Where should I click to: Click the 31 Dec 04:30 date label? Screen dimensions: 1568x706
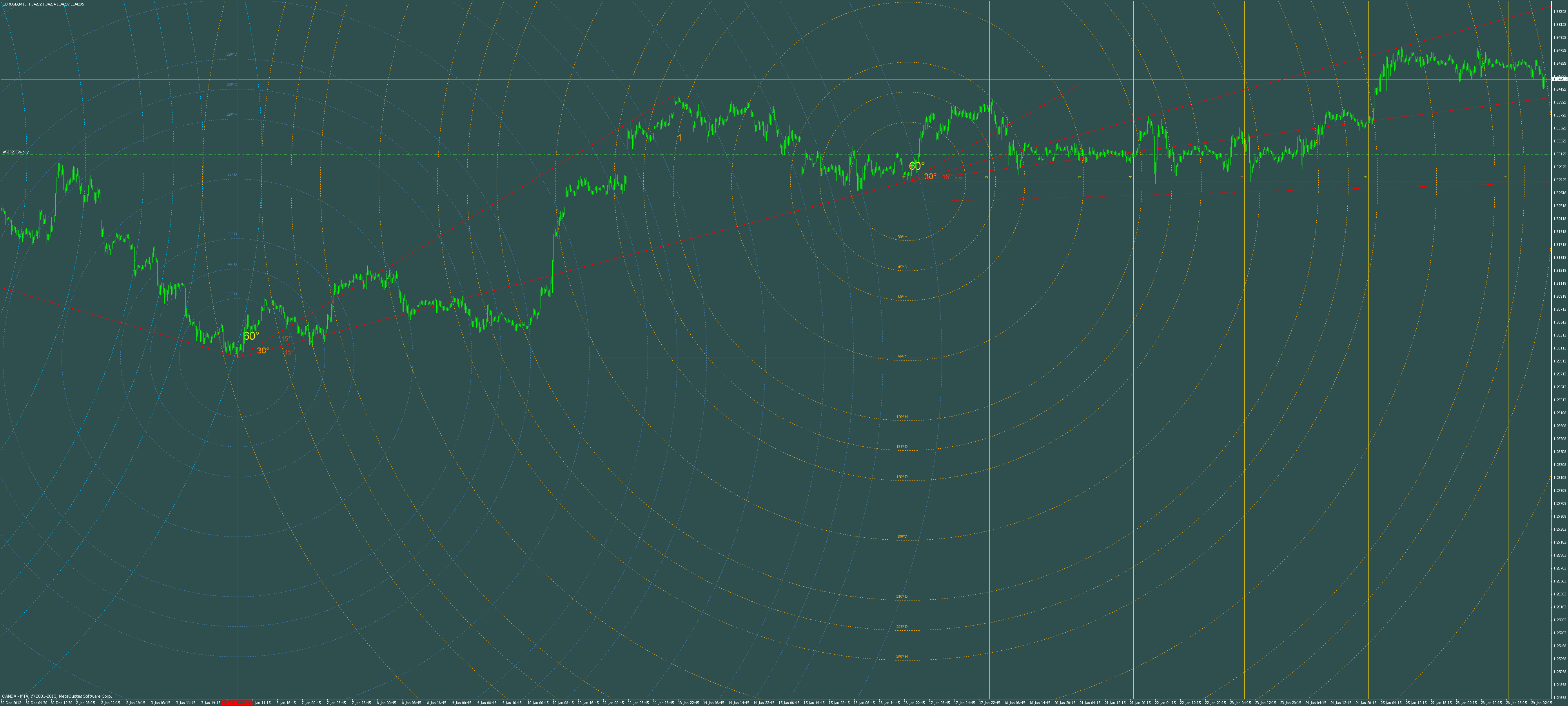tap(36, 702)
